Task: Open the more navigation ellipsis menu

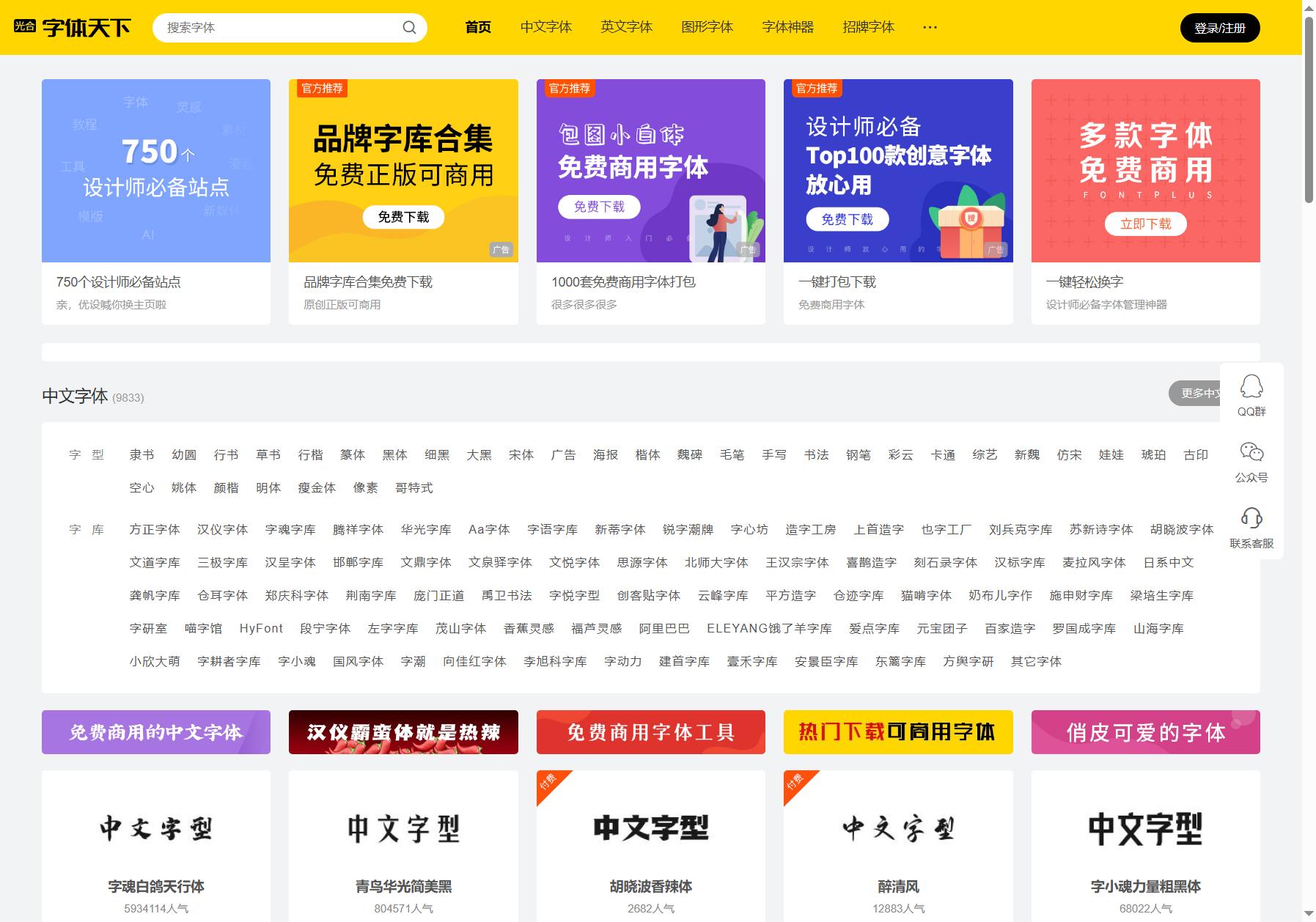Action: [930, 27]
